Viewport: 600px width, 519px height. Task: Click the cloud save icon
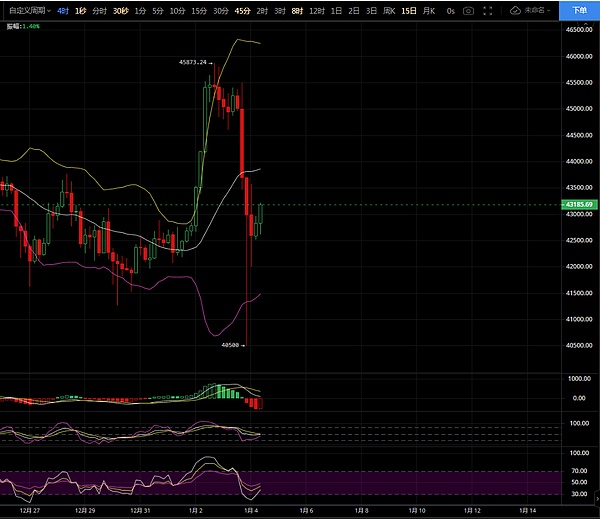tap(516, 10)
